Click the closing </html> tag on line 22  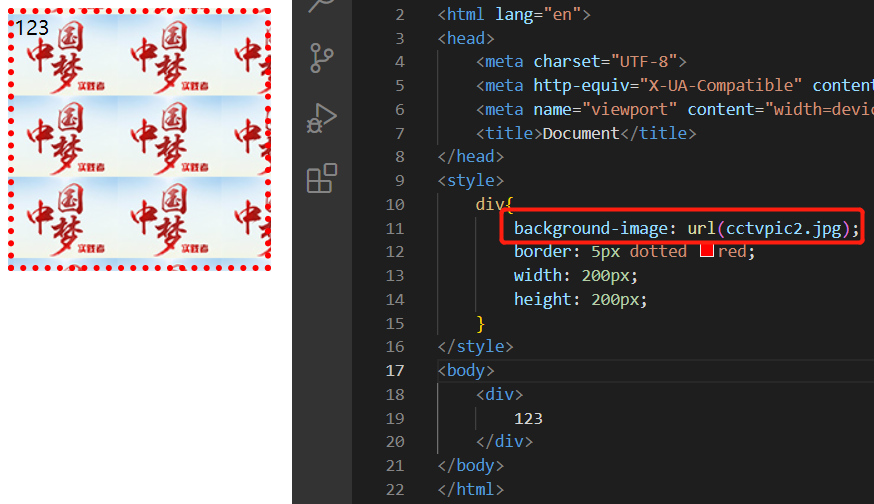[470, 489]
